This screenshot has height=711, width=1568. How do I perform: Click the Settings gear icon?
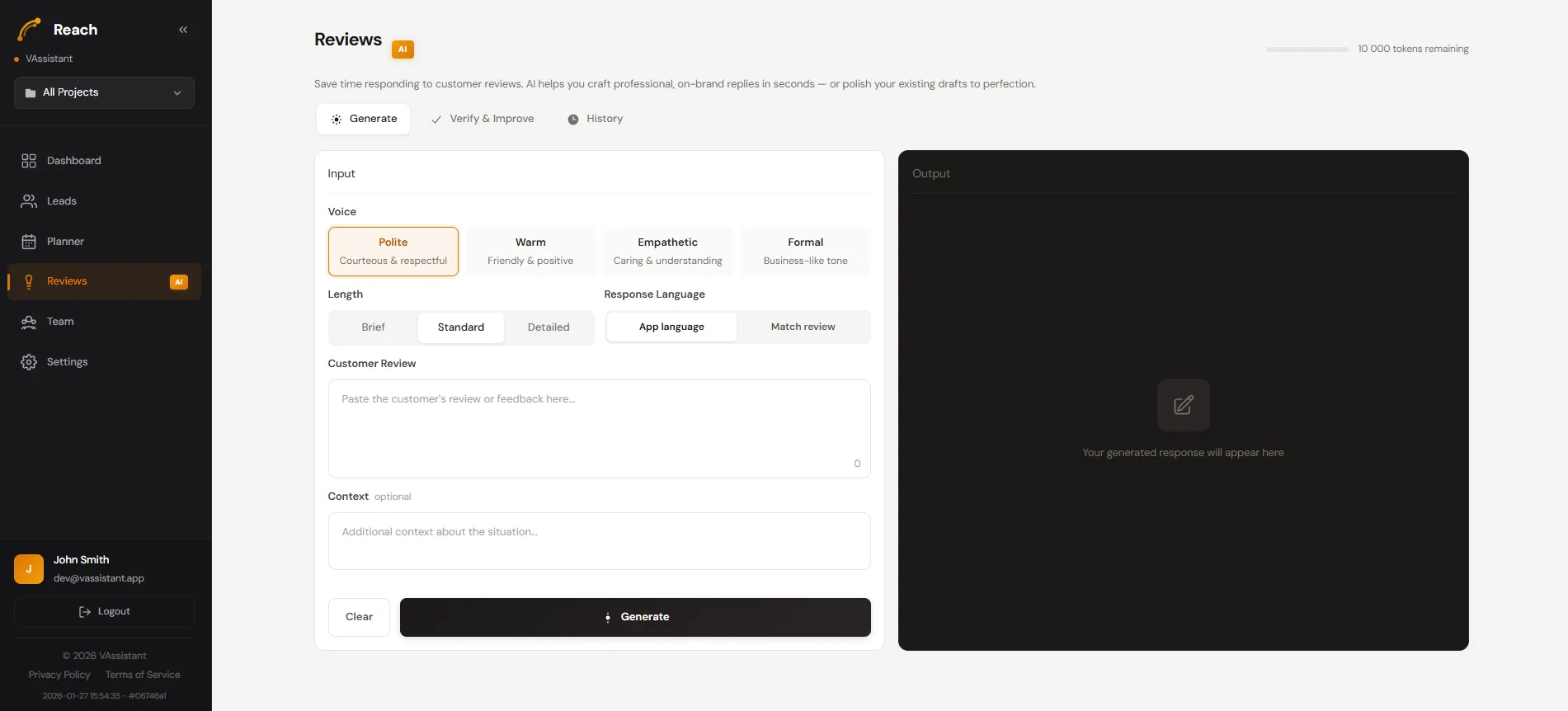[29, 362]
